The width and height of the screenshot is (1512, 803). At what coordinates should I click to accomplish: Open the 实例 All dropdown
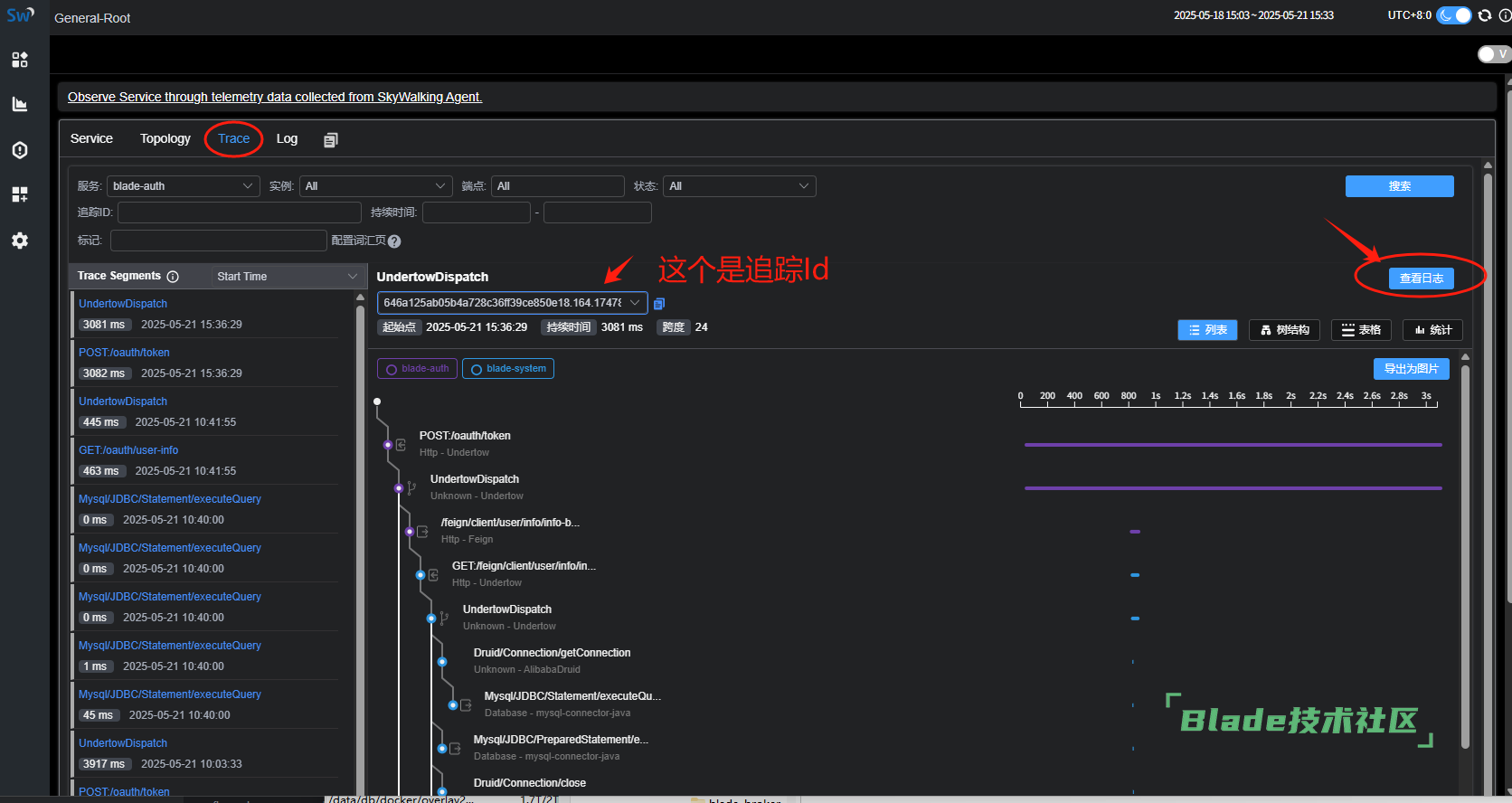click(x=376, y=186)
